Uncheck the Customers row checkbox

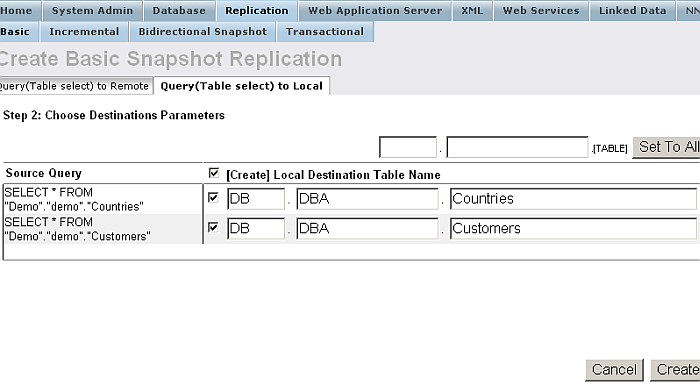(213, 227)
